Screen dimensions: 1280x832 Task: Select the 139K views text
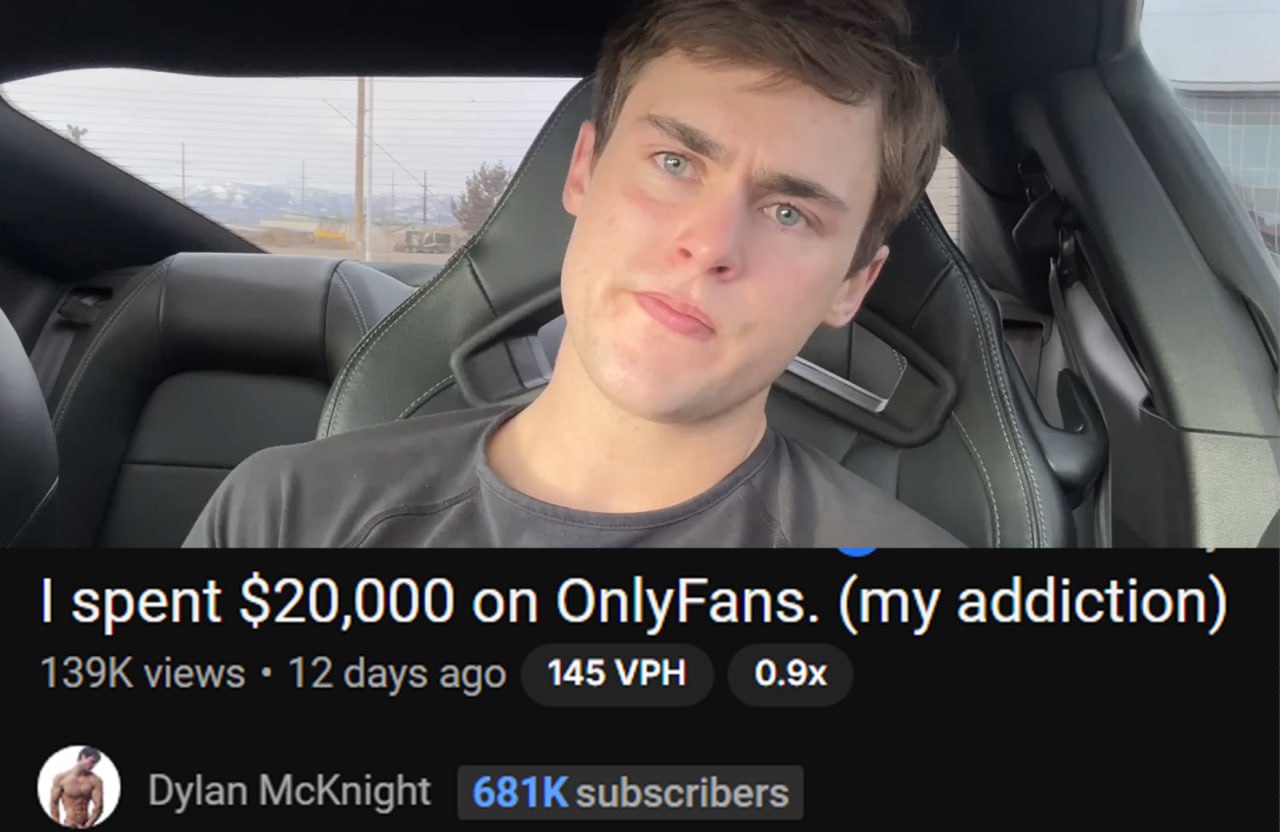[143, 673]
